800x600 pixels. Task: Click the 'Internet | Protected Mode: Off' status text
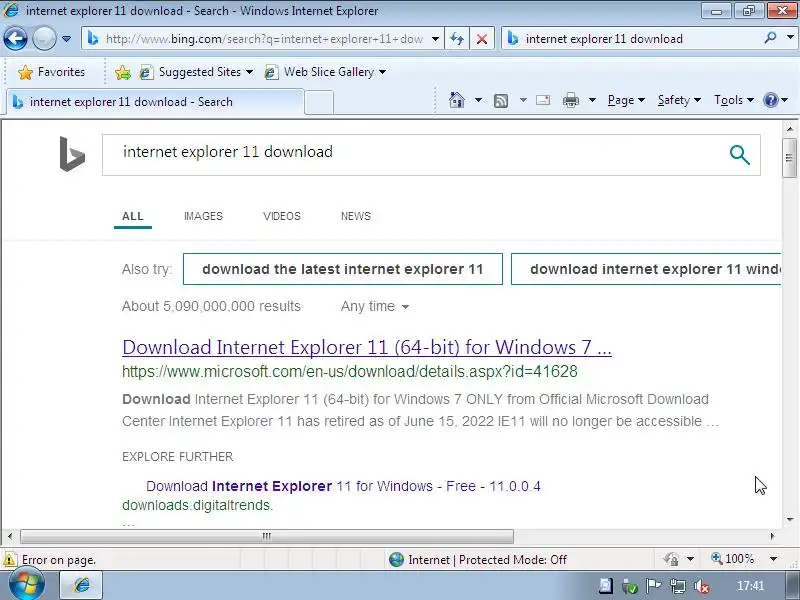487,560
